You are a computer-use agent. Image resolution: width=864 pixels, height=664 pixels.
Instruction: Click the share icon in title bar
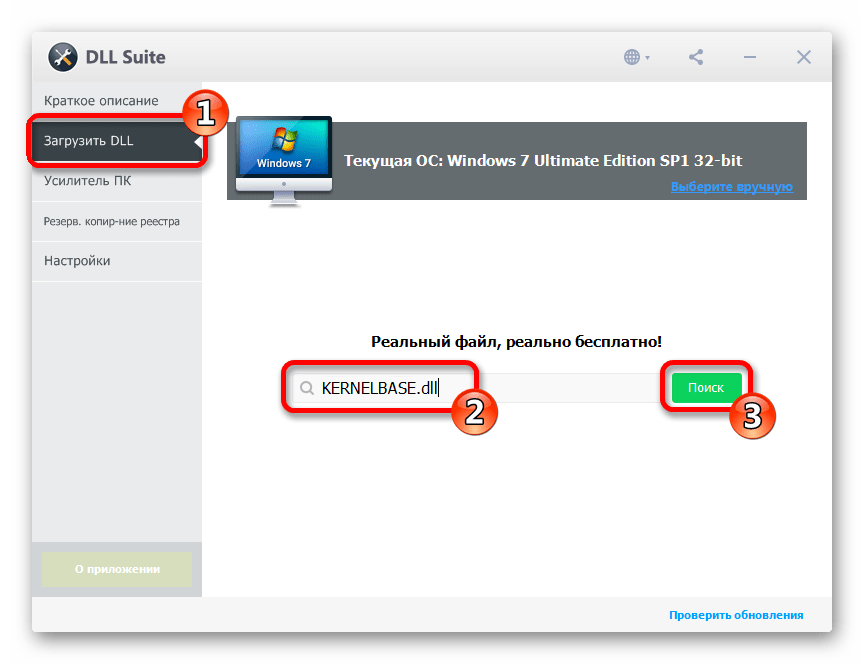coord(696,57)
